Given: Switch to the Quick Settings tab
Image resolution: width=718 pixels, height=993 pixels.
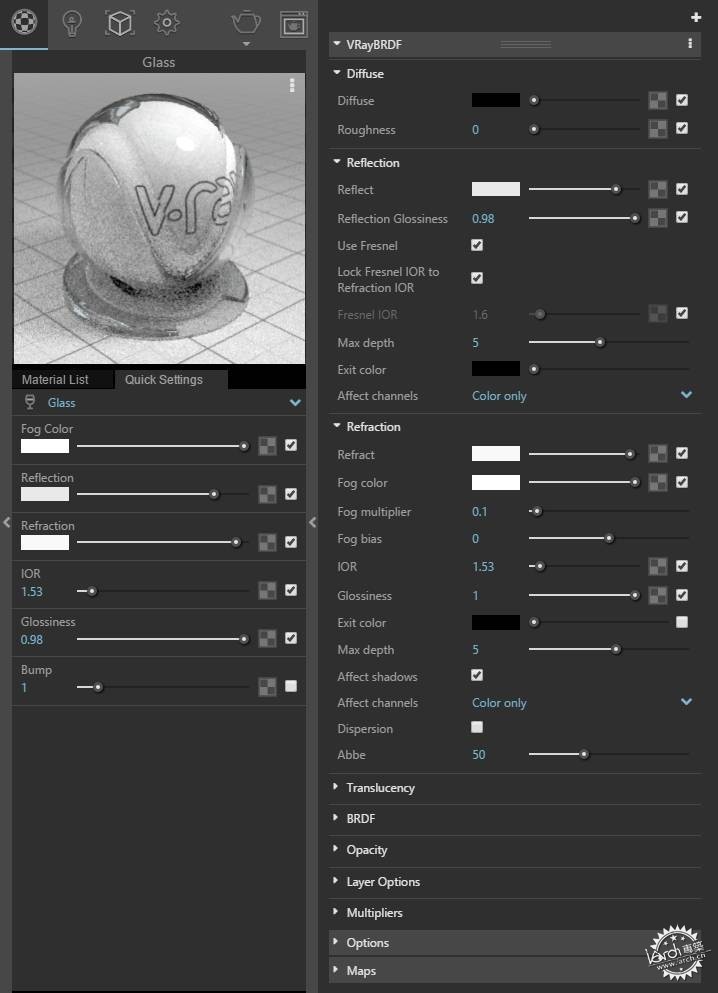Looking at the screenshot, I should tap(171, 379).
